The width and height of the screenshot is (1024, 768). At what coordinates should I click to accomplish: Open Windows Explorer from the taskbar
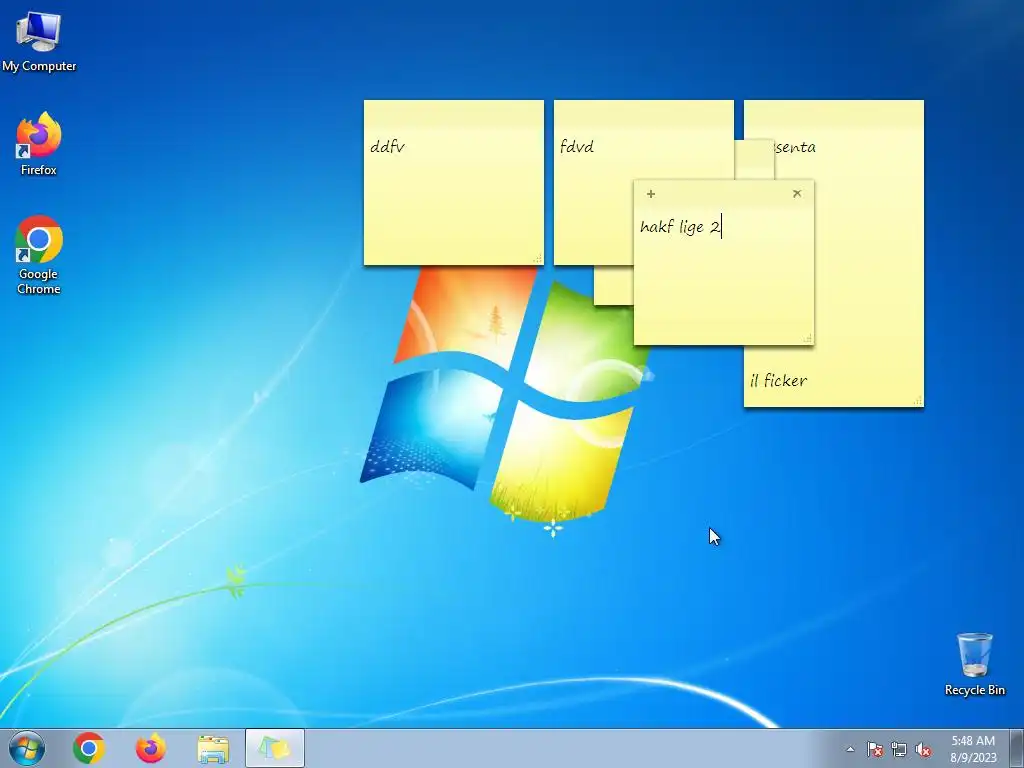point(213,749)
